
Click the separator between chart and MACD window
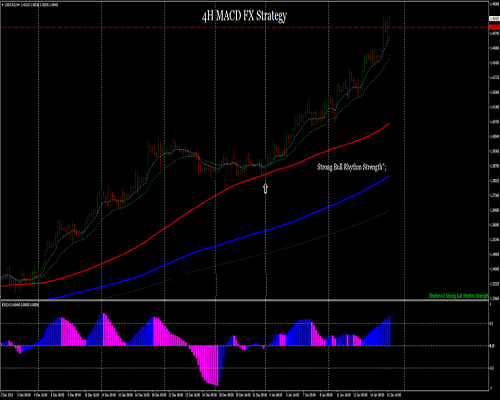(x=245, y=301)
